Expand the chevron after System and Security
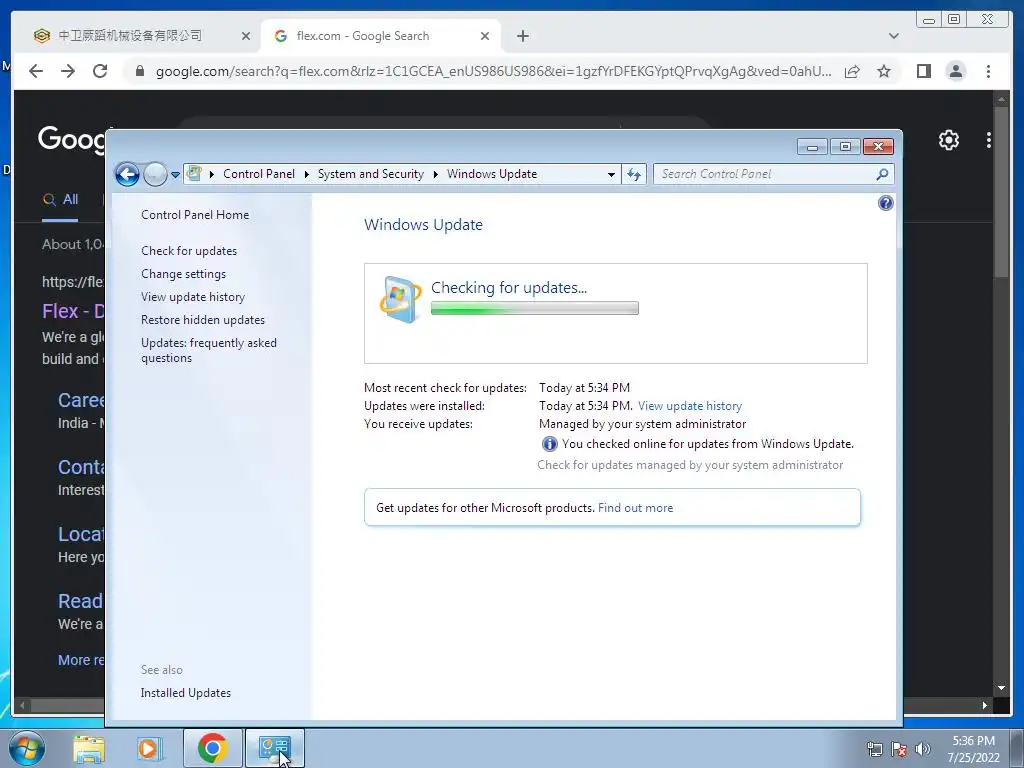This screenshot has width=1024, height=768. [x=436, y=174]
